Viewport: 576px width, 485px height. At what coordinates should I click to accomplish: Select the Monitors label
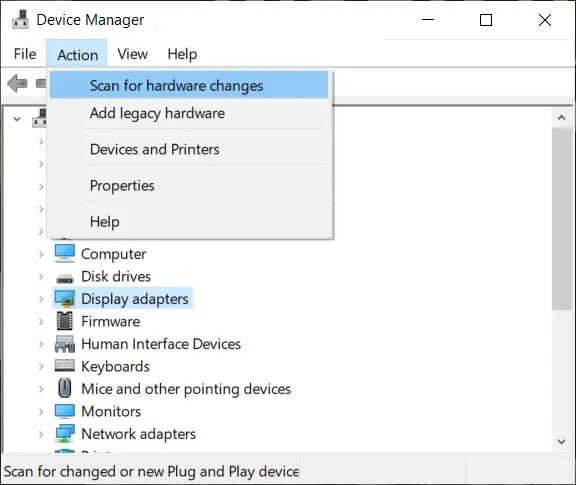pyautogui.click(x=111, y=412)
